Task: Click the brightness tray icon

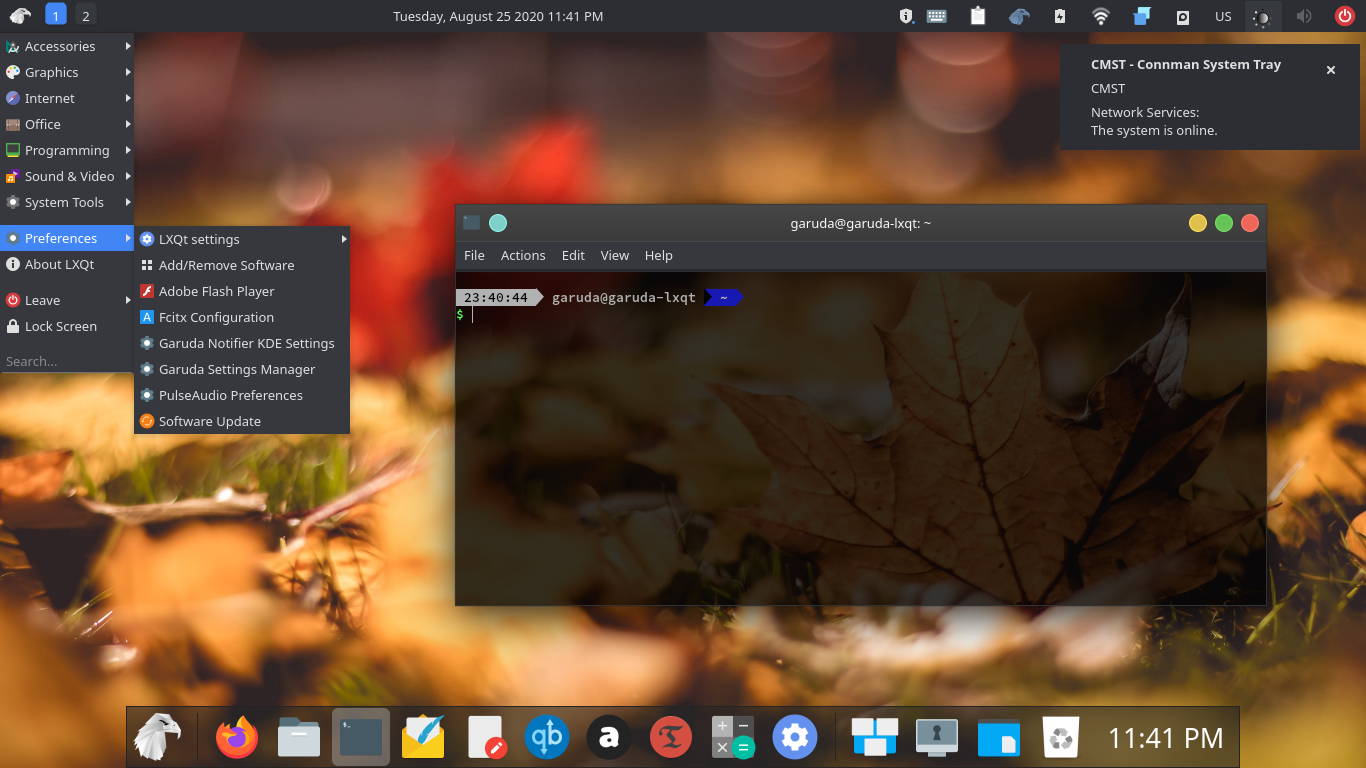Action: pyautogui.click(x=1263, y=16)
